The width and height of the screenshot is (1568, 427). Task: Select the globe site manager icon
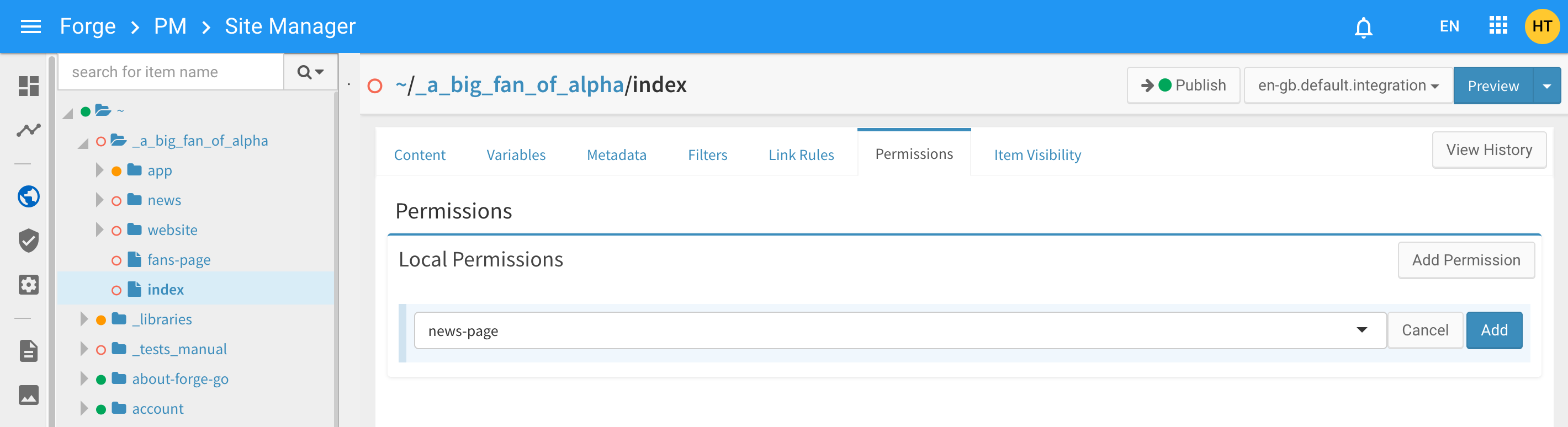pyautogui.click(x=29, y=196)
